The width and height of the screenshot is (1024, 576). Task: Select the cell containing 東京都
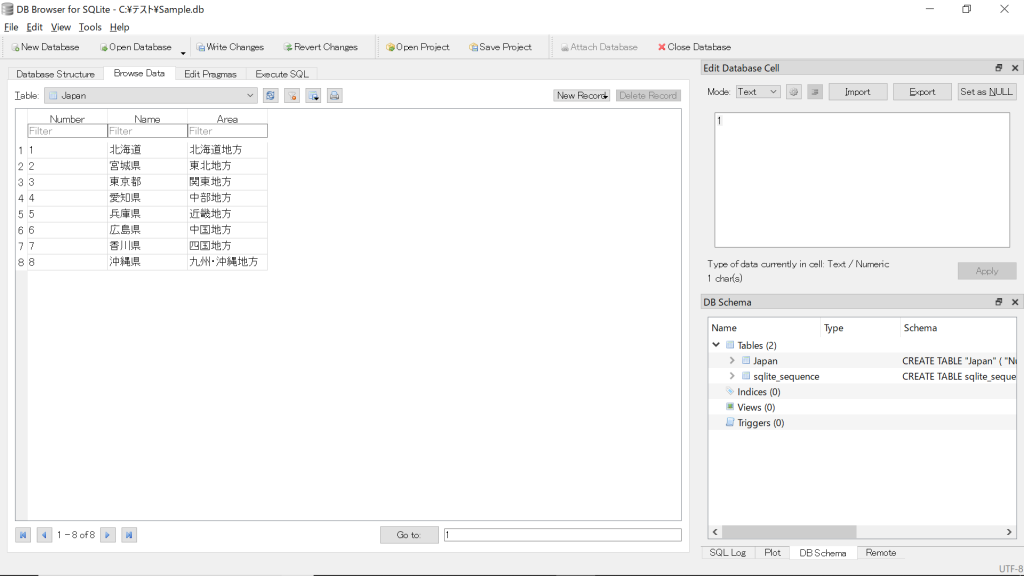[148, 182]
